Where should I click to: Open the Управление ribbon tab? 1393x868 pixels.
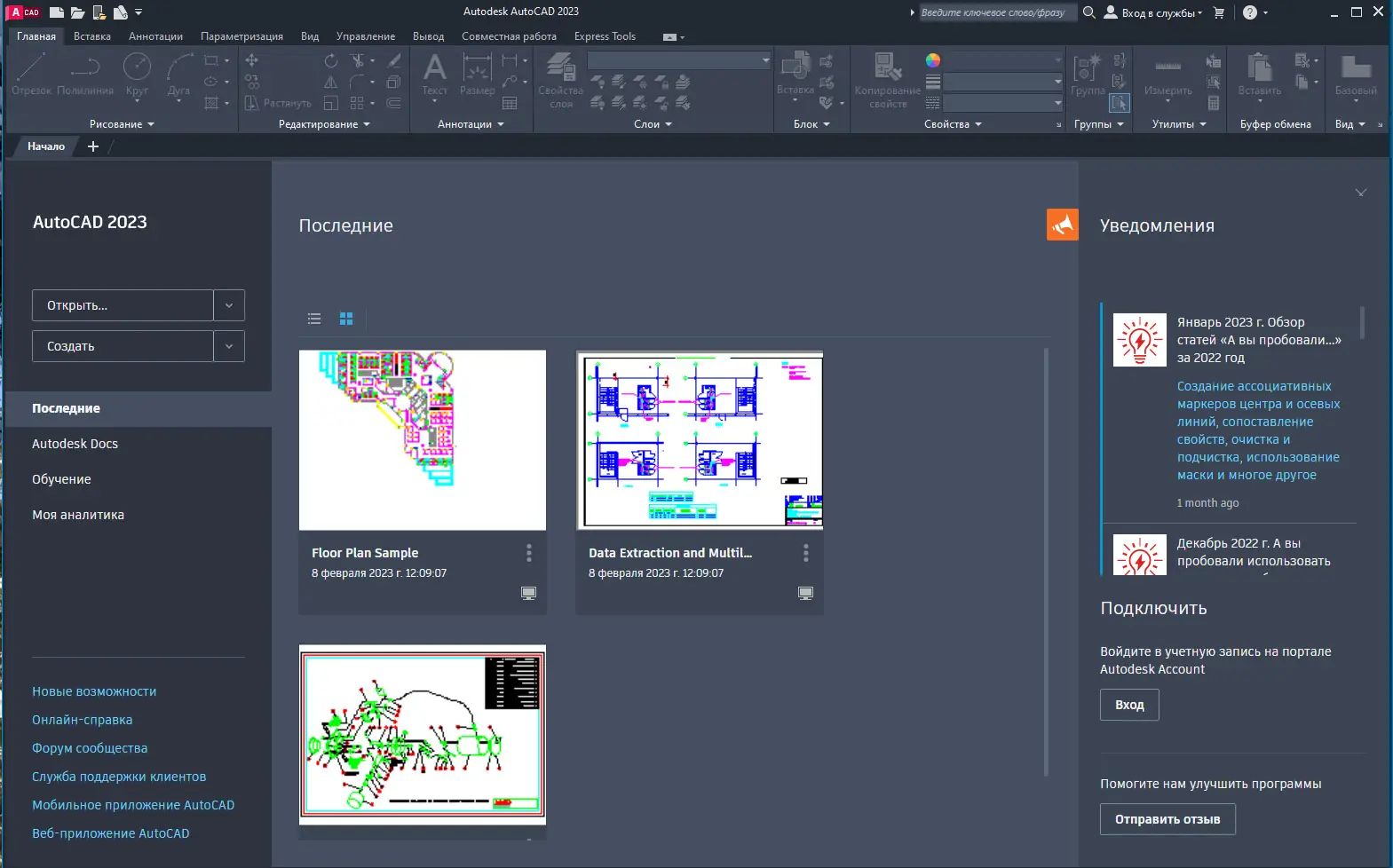366,36
